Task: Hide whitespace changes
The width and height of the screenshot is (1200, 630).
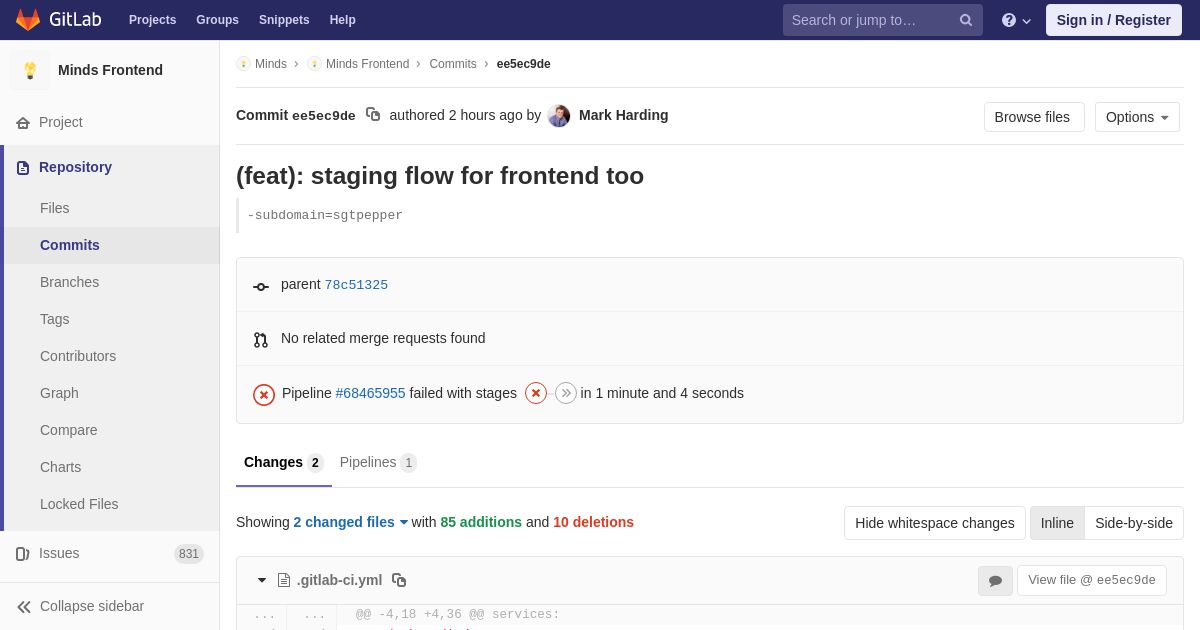Action: [x=934, y=523]
